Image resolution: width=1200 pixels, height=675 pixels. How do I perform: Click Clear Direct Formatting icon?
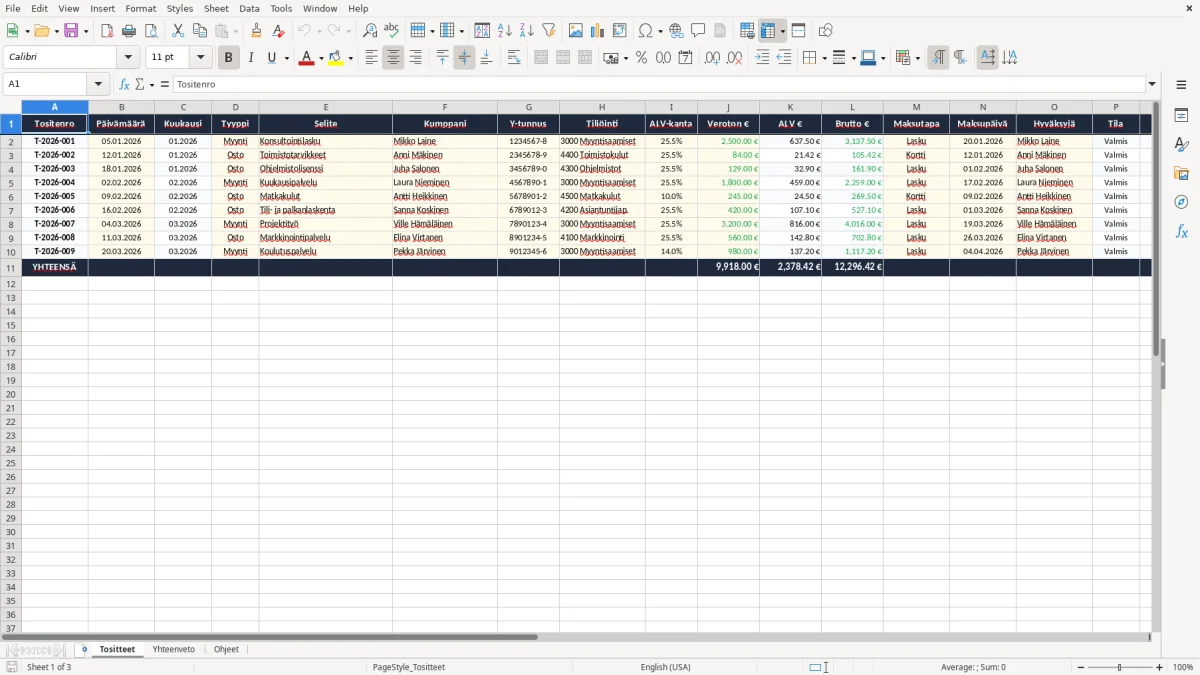(278, 31)
